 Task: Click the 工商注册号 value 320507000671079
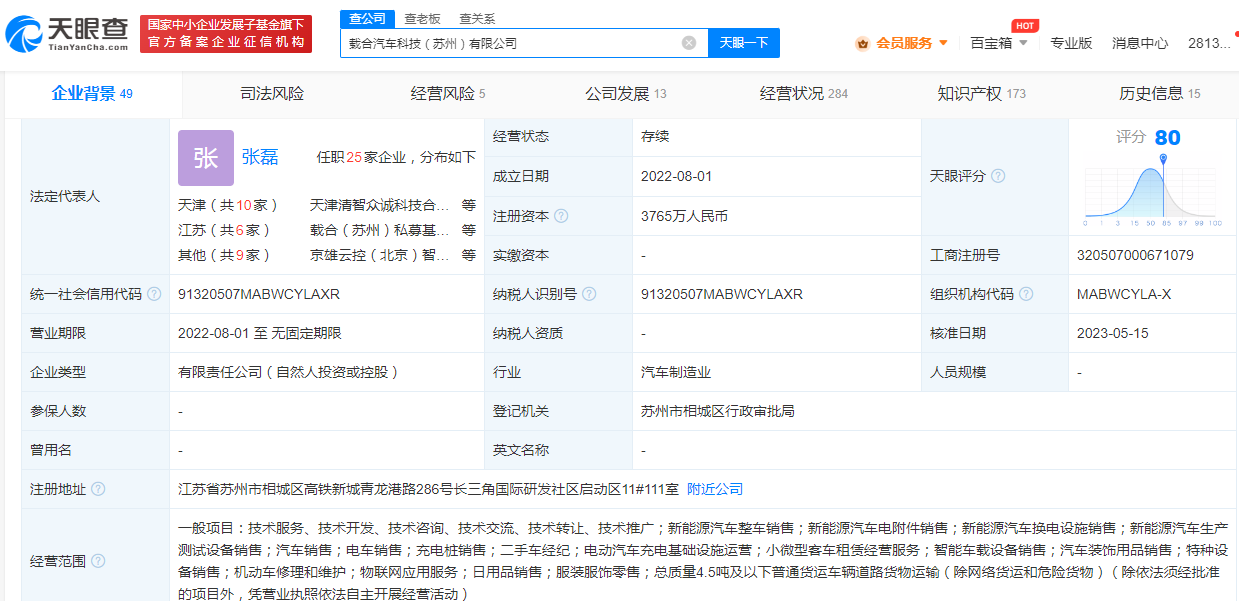click(x=1135, y=255)
